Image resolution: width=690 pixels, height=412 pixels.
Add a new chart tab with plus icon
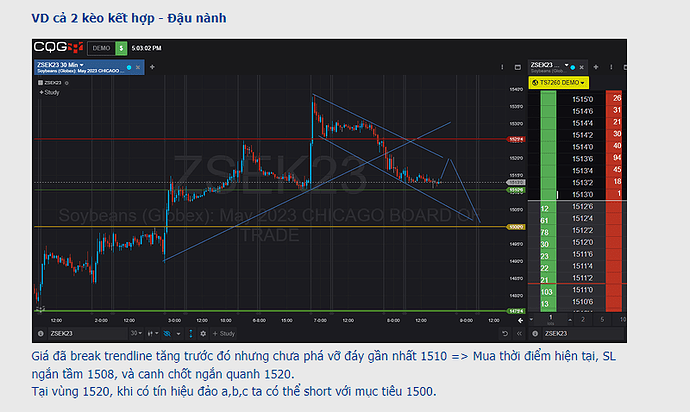tap(152, 67)
